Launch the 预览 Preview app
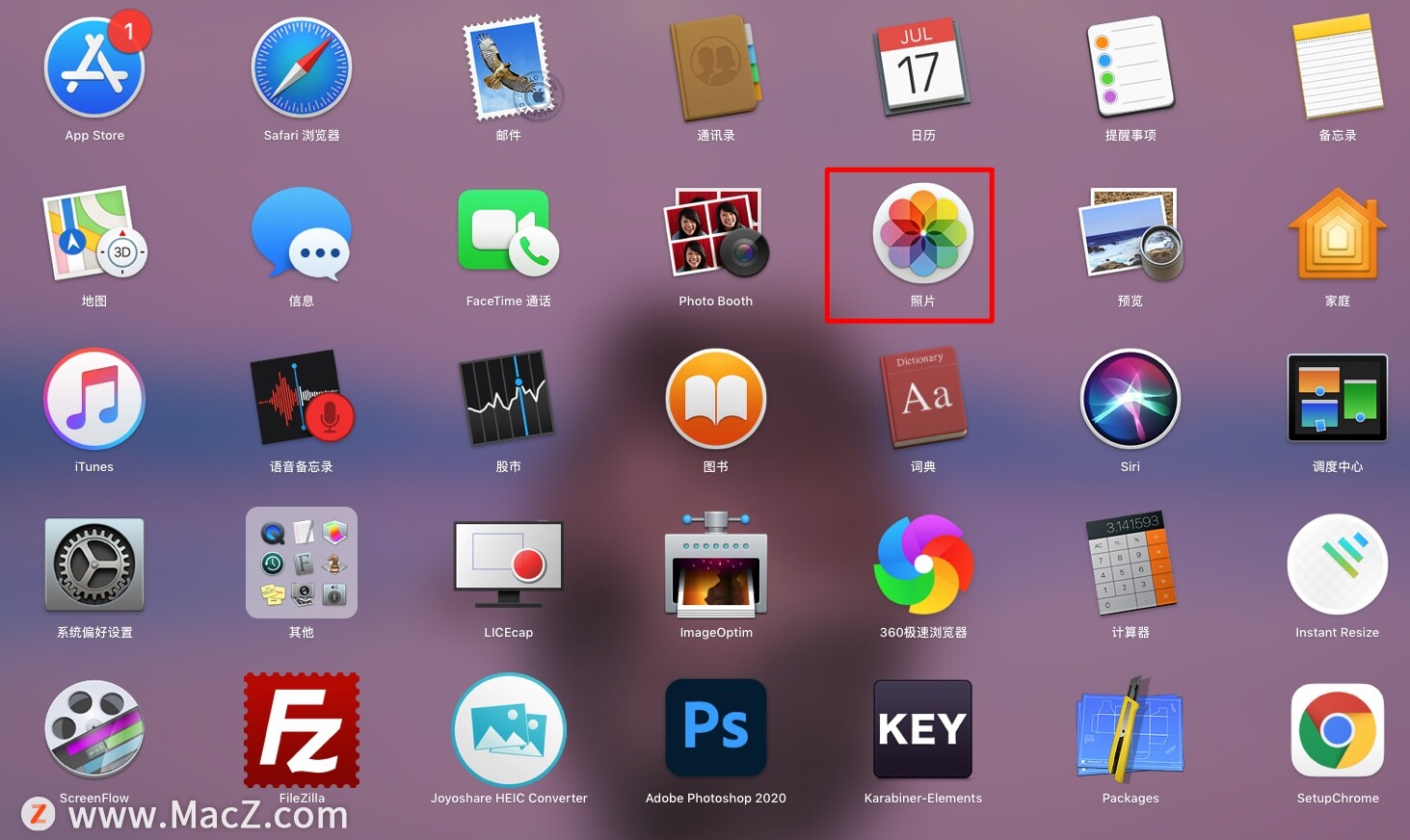The width and height of the screenshot is (1410, 840). click(1131, 234)
